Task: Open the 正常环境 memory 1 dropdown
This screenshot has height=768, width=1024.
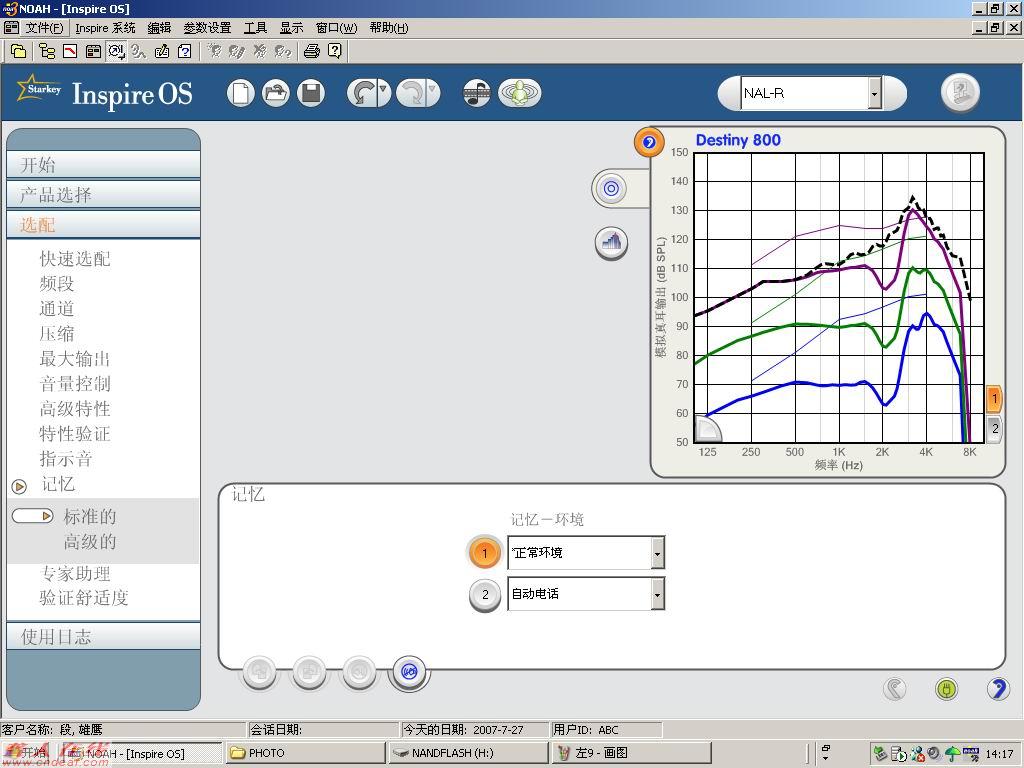Action: tap(657, 553)
